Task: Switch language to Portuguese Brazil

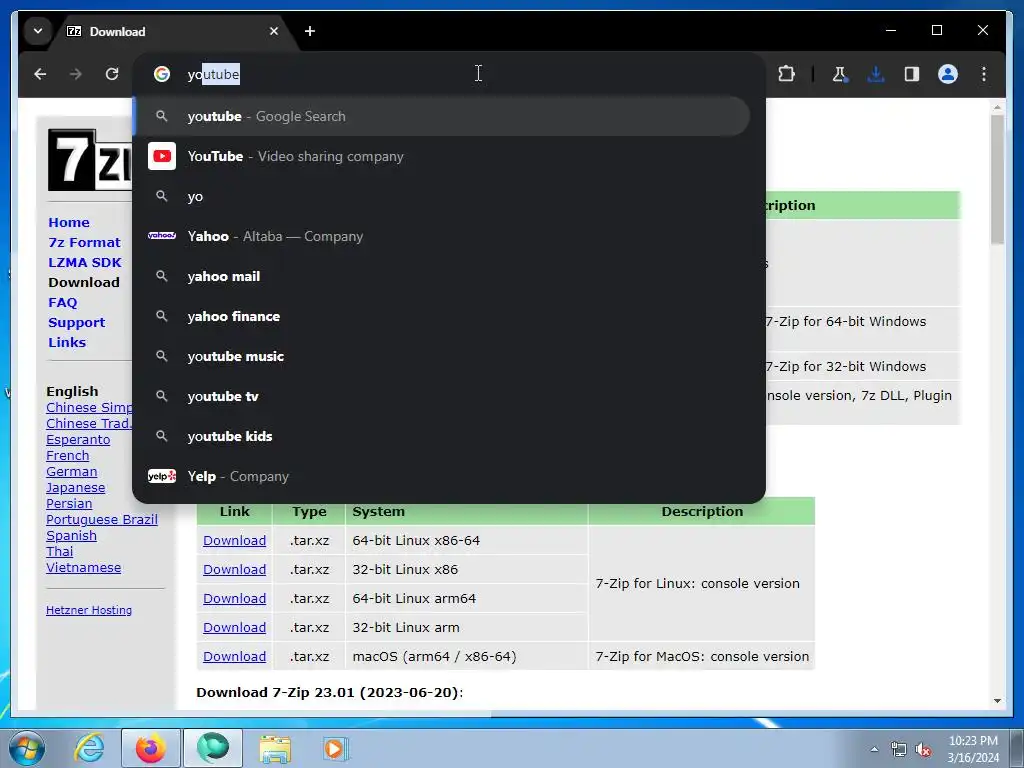Action: coord(102,519)
